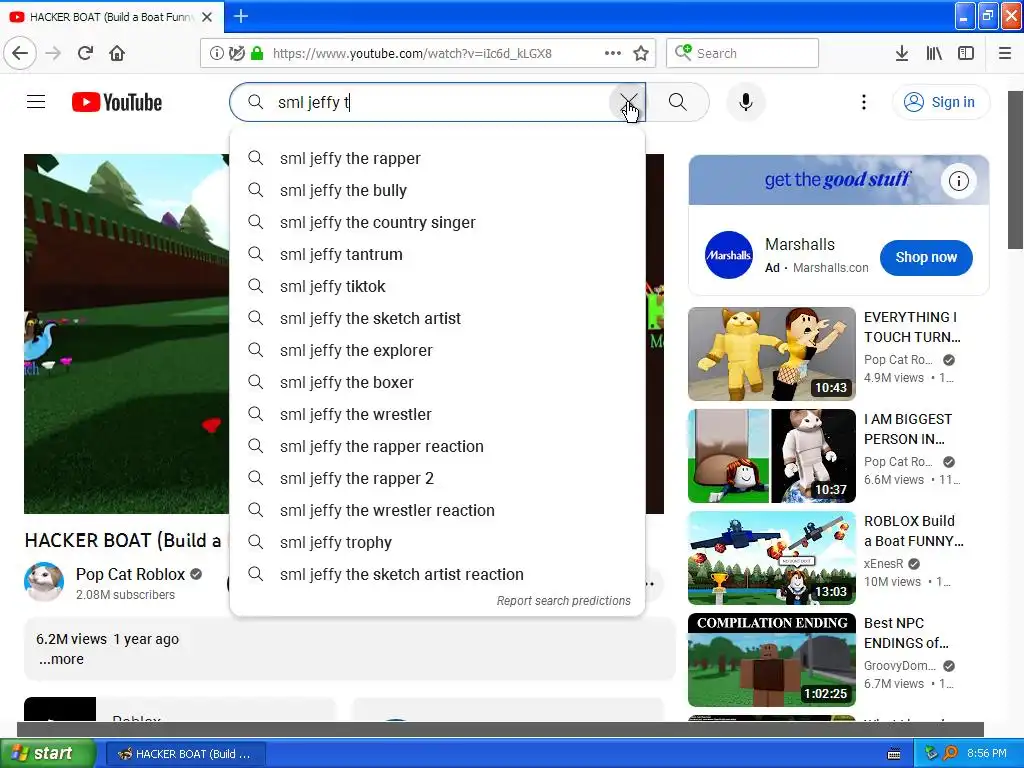The image size is (1024, 768).
Task: Open COMPILATION ENDING video thumbnail
Action: [x=772, y=660]
